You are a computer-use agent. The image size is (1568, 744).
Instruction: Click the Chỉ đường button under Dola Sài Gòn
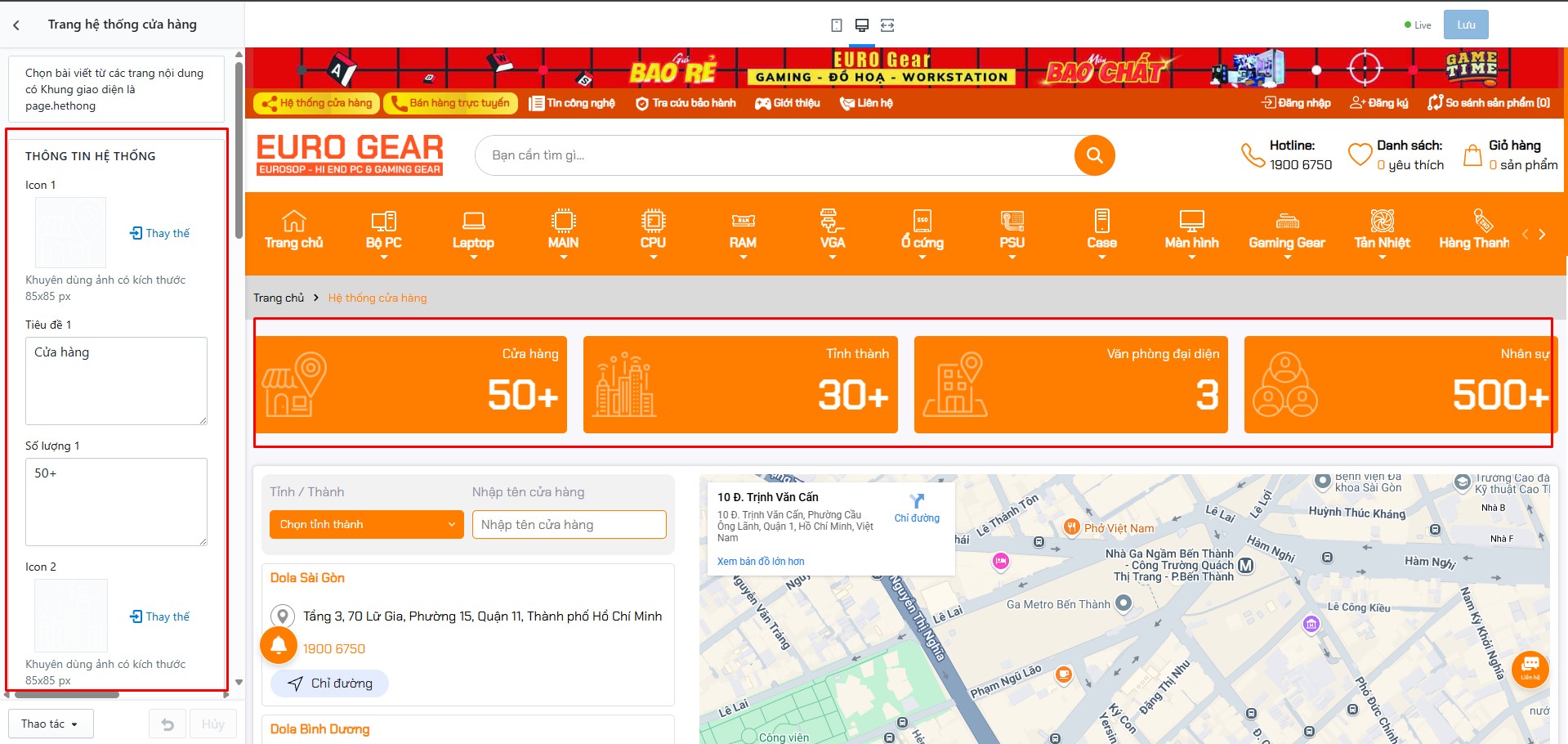330,683
